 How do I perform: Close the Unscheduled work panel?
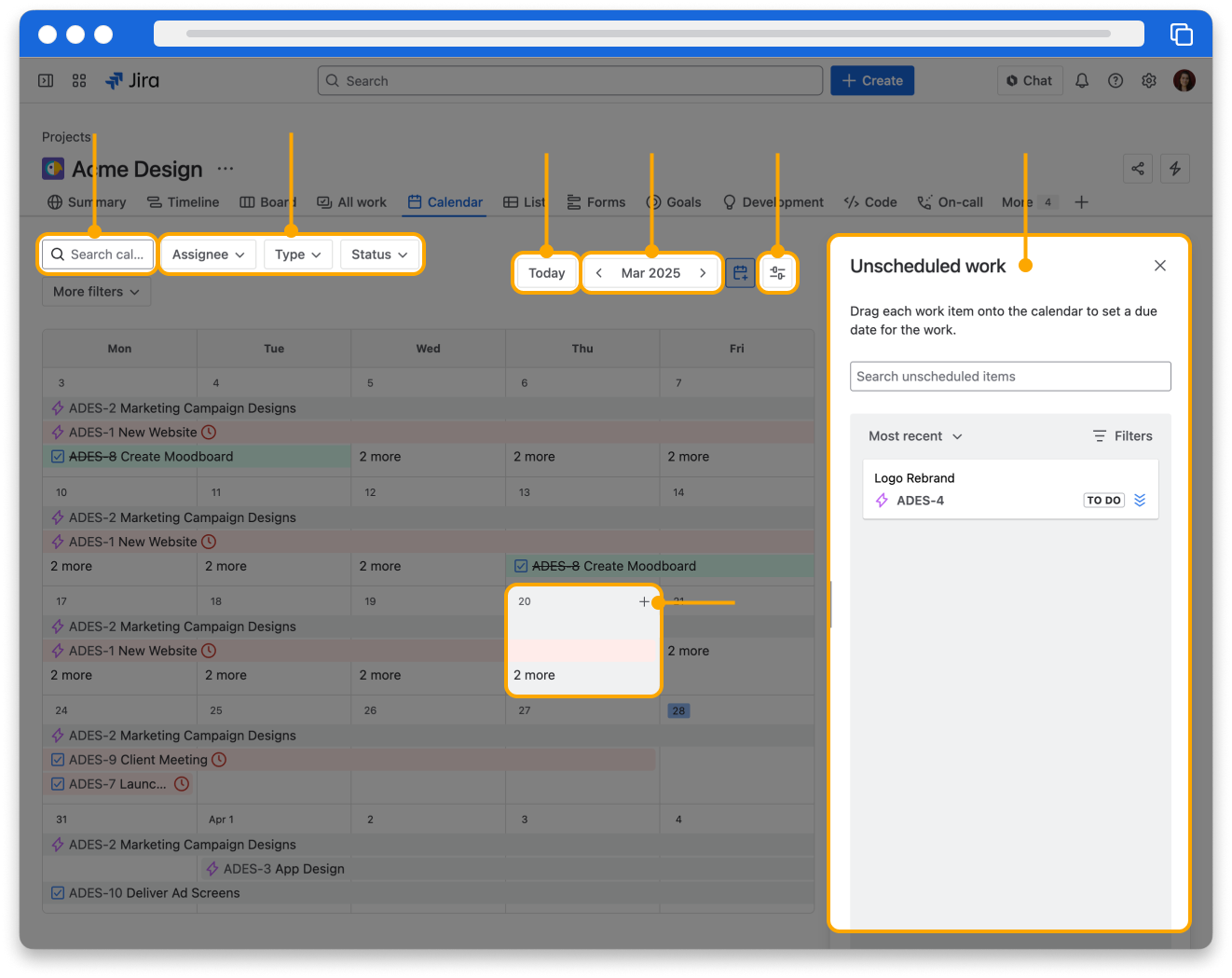tap(1160, 266)
